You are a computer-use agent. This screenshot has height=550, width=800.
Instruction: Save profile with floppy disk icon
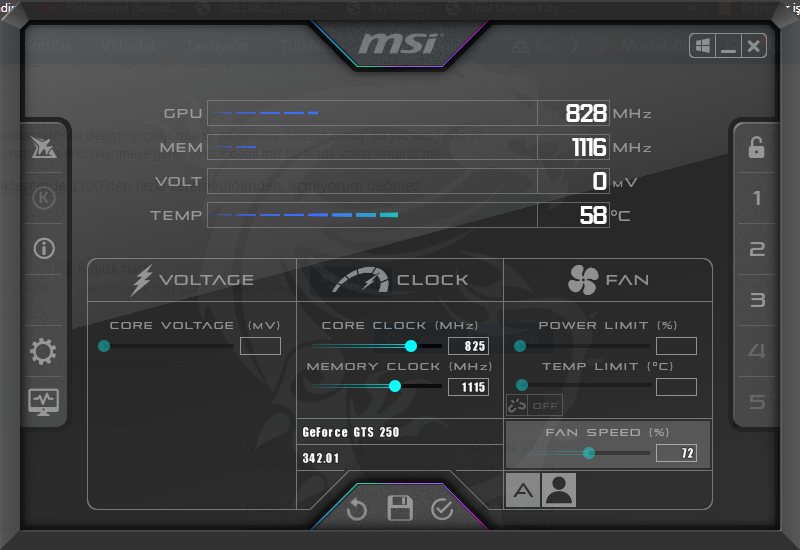tap(400, 508)
